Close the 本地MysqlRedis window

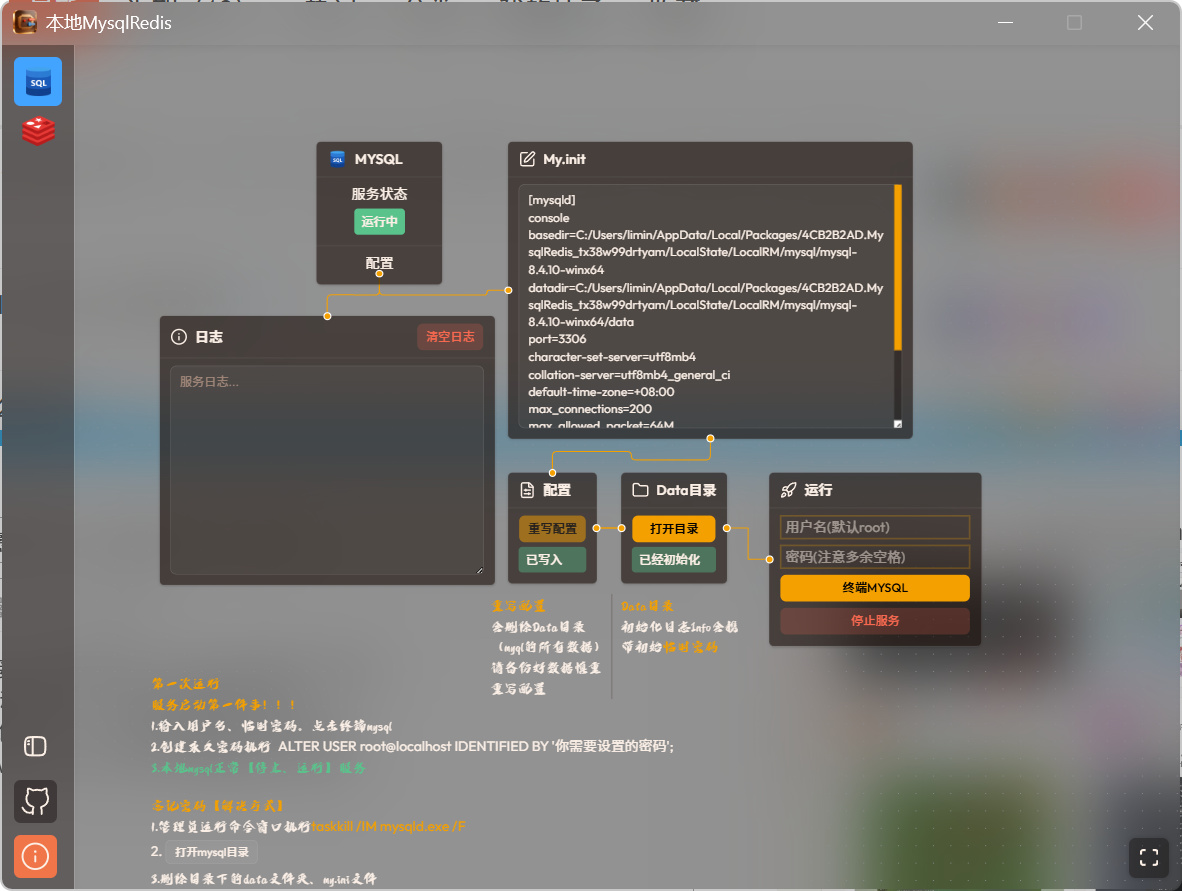click(x=1145, y=23)
